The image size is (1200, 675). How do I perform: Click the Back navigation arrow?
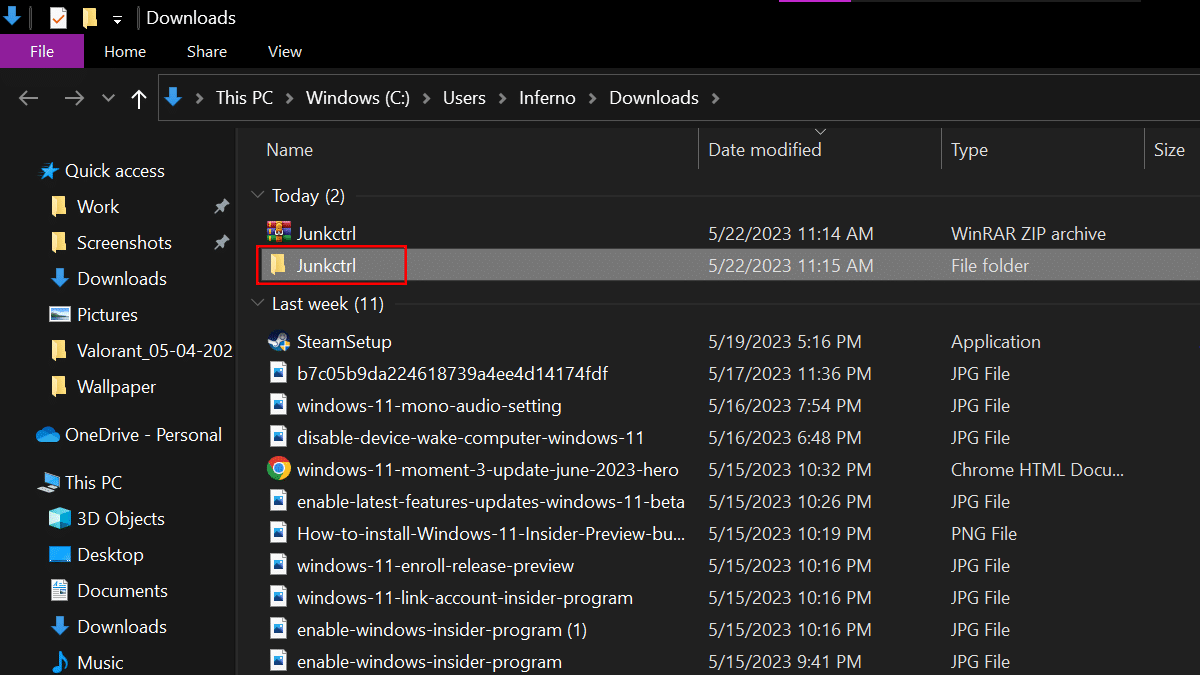click(x=28, y=98)
